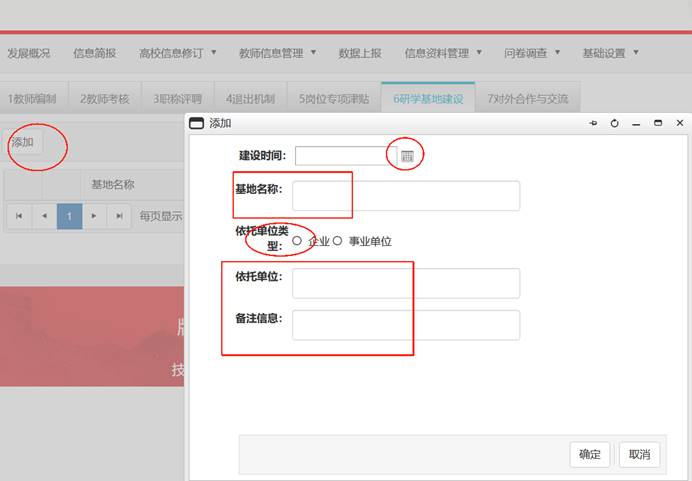Switch to the 5岗位专项津贴 tab
The height and width of the screenshot is (481, 692).
[x=334, y=99]
